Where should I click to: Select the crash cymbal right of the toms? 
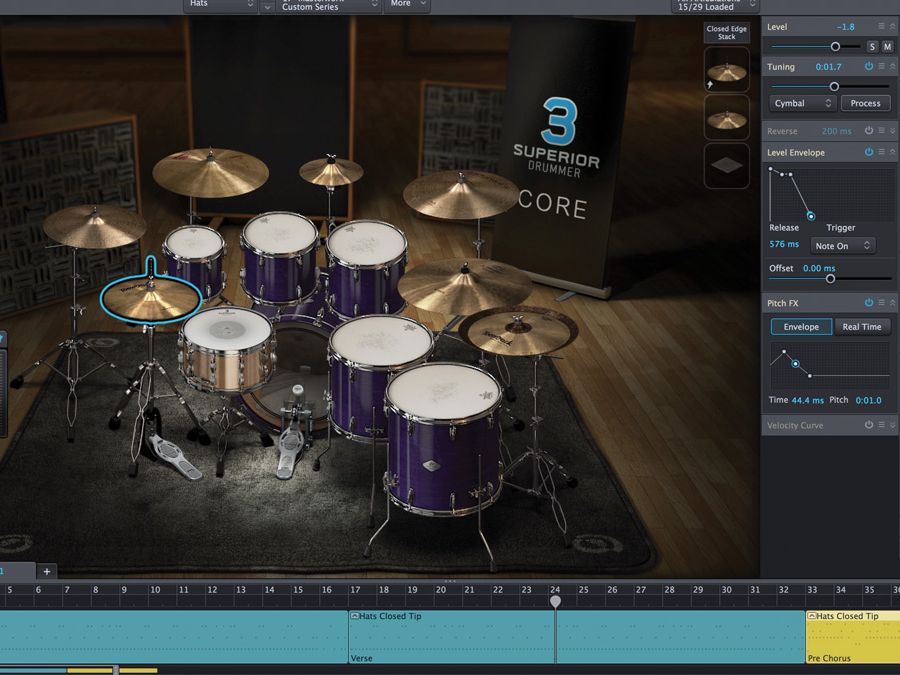pyautogui.click(x=461, y=194)
